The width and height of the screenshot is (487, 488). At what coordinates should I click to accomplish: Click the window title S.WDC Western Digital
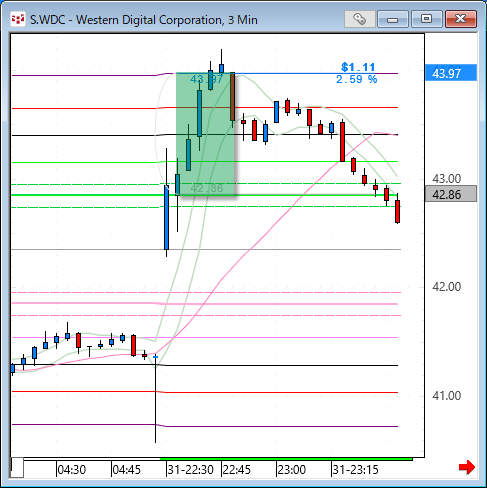tap(144, 20)
